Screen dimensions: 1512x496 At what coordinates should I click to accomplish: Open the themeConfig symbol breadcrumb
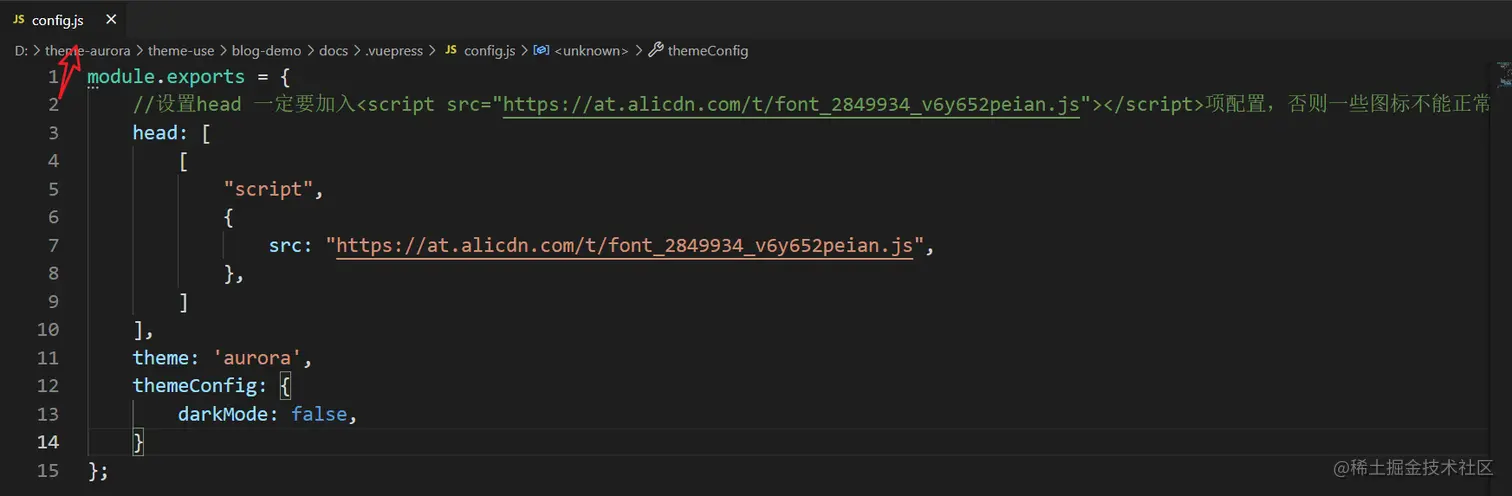tap(708, 50)
